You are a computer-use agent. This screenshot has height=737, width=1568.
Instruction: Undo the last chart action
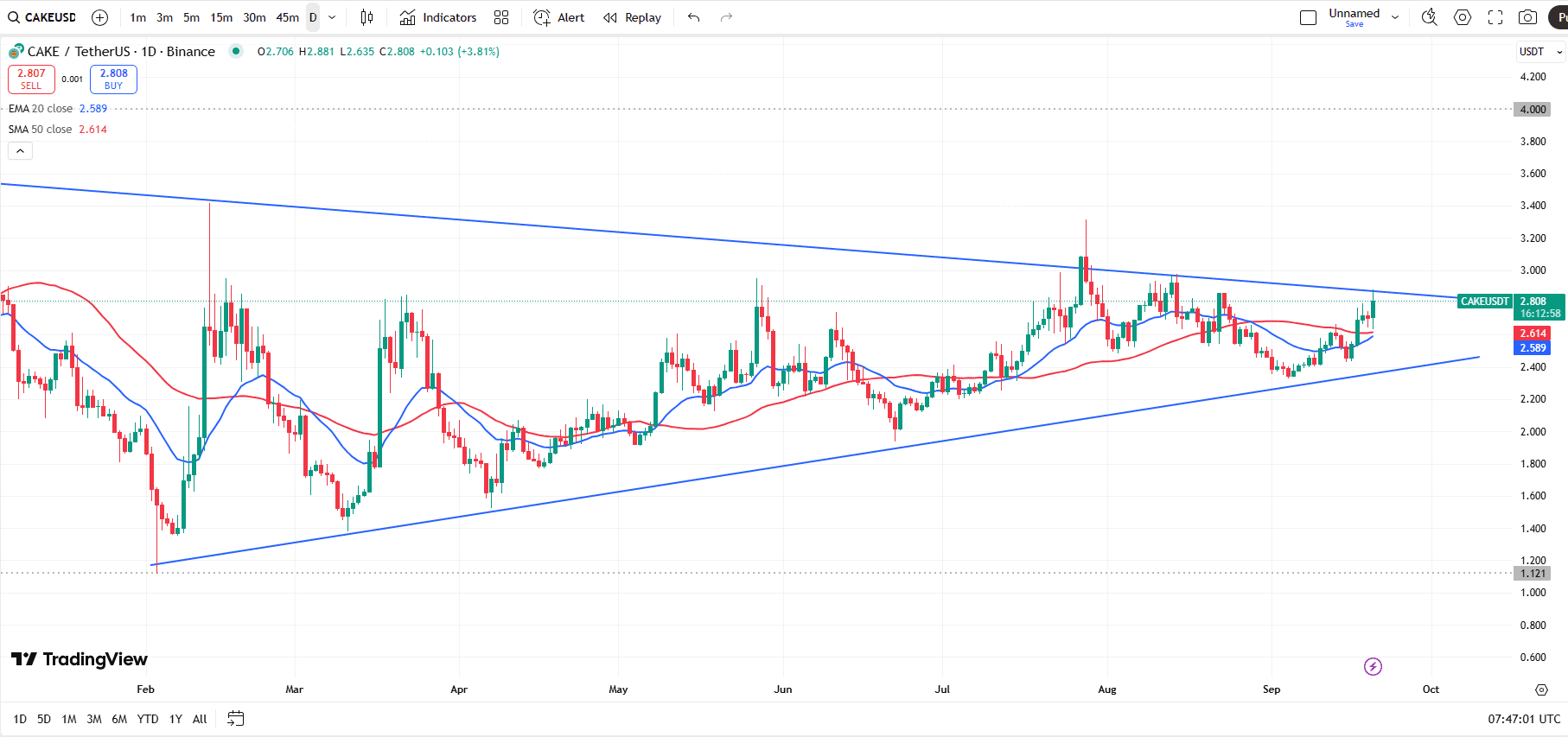tap(693, 17)
